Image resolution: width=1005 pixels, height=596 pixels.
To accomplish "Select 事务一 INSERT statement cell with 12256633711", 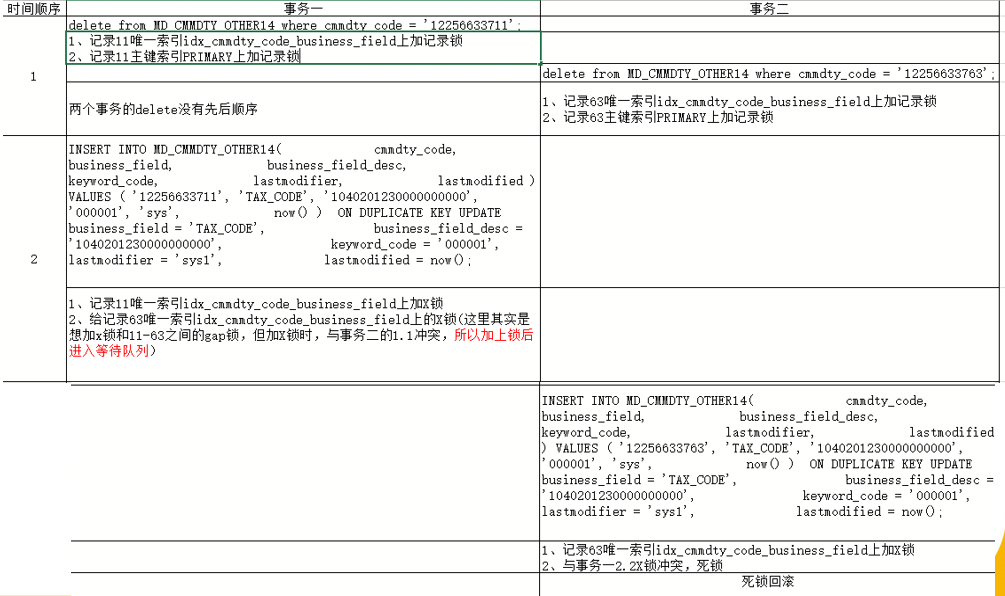I will pyautogui.click(x=303, y=212).
